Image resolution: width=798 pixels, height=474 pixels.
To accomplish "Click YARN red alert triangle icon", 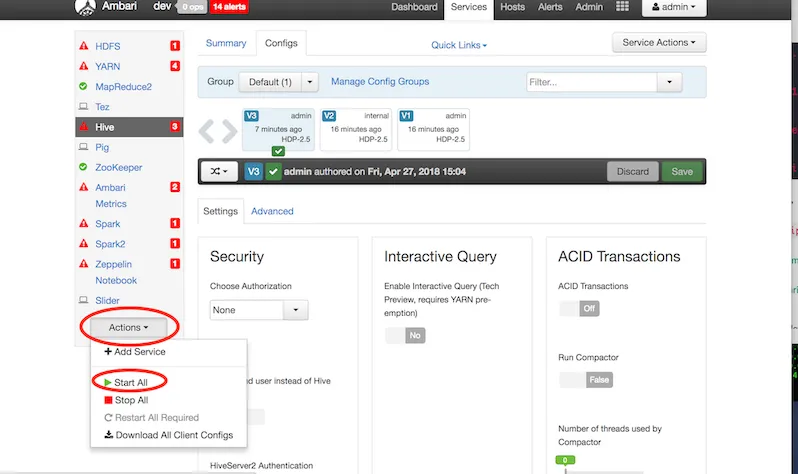I will click(83, 66).
